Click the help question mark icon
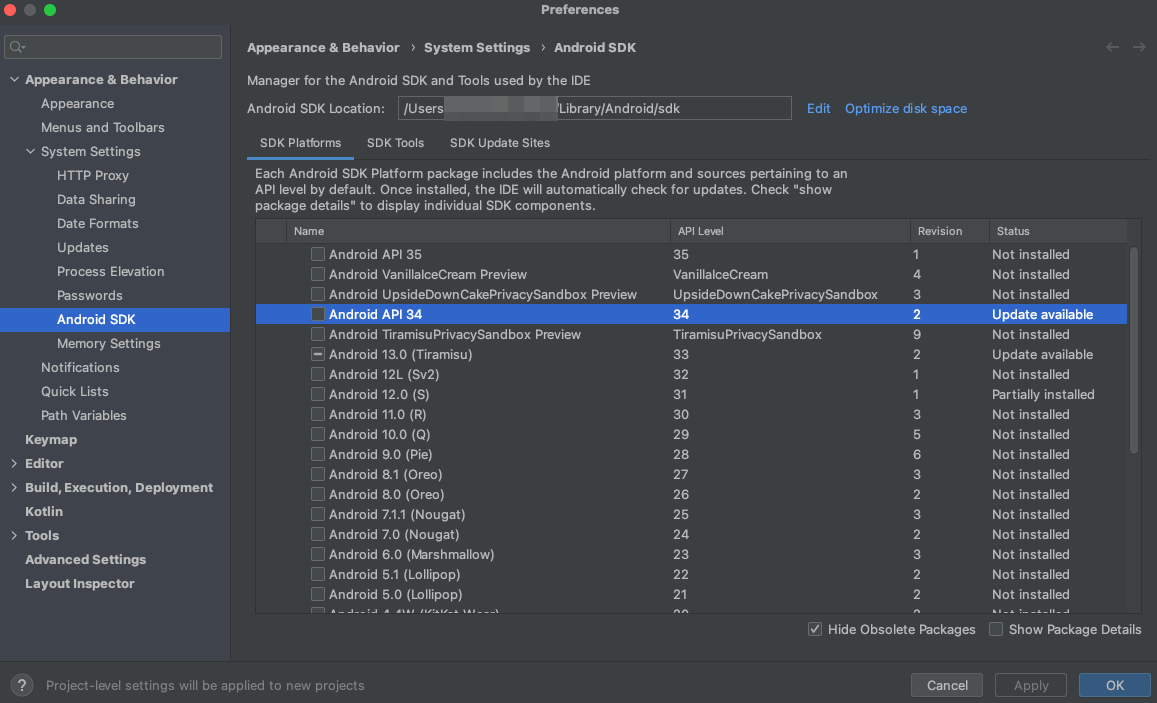The height and width of the screenshot is (703, 1157). pyautogui.click(x=21, y=685)
